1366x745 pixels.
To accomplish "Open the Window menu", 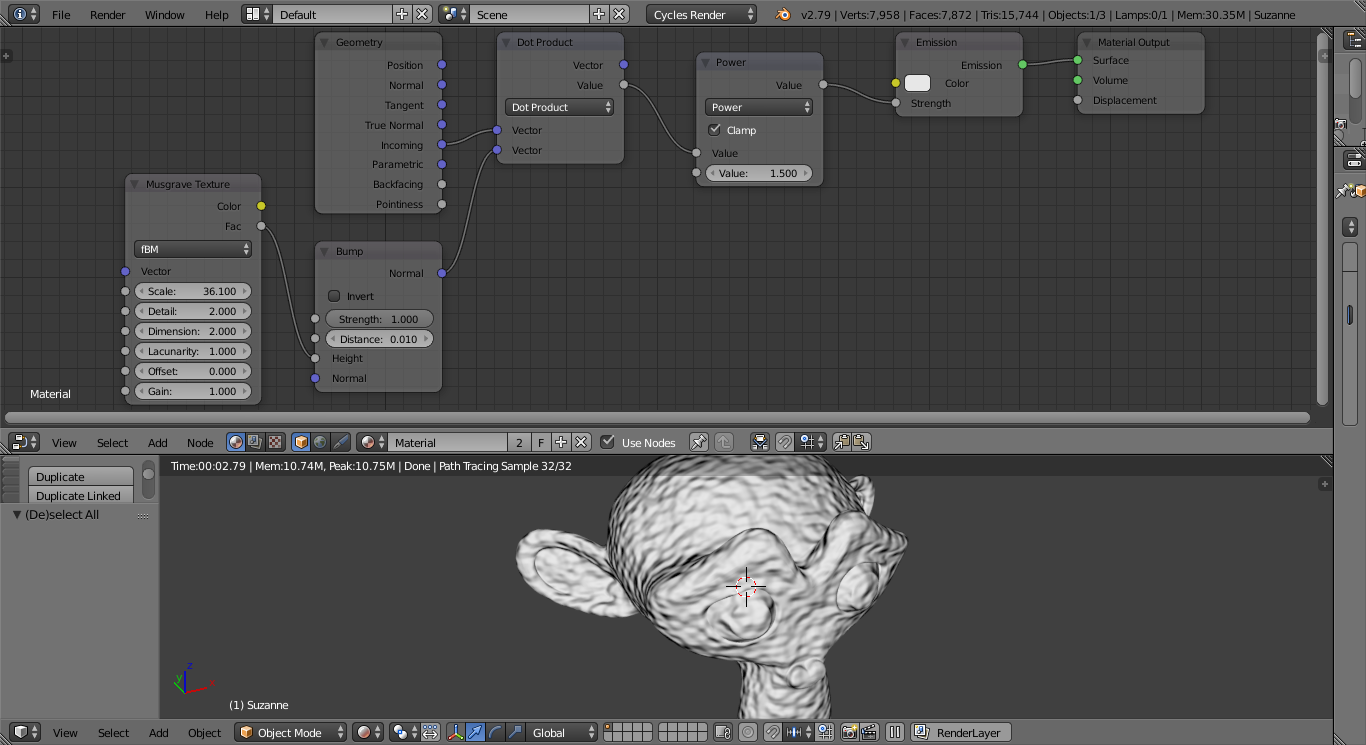I will click(165, 14).
